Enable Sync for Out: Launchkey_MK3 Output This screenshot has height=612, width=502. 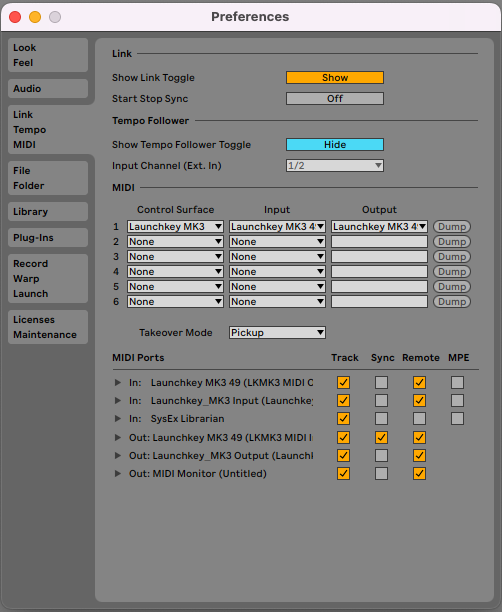point(381,455)
